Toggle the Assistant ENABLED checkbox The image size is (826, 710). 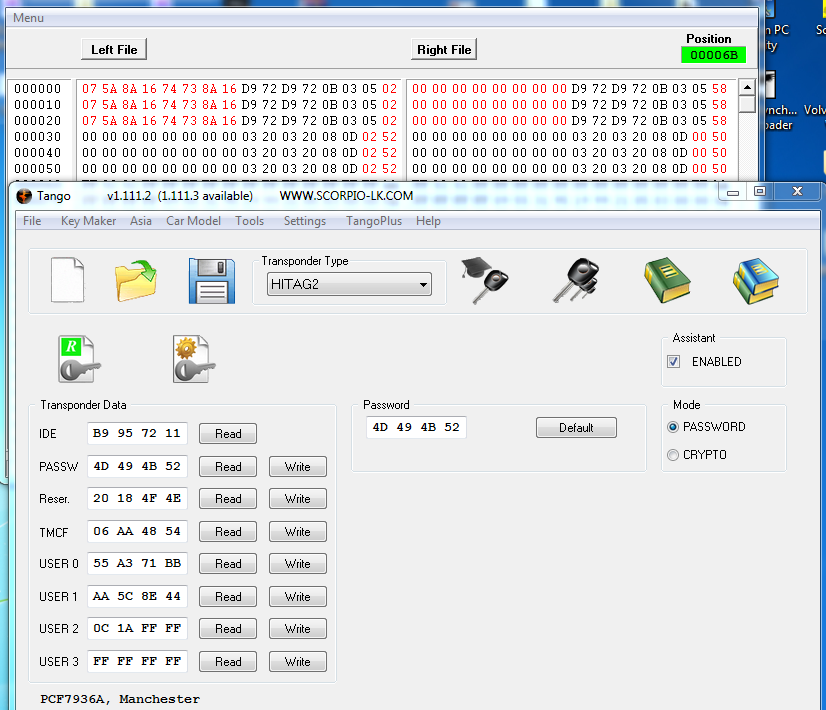click(x=673, y=362)
